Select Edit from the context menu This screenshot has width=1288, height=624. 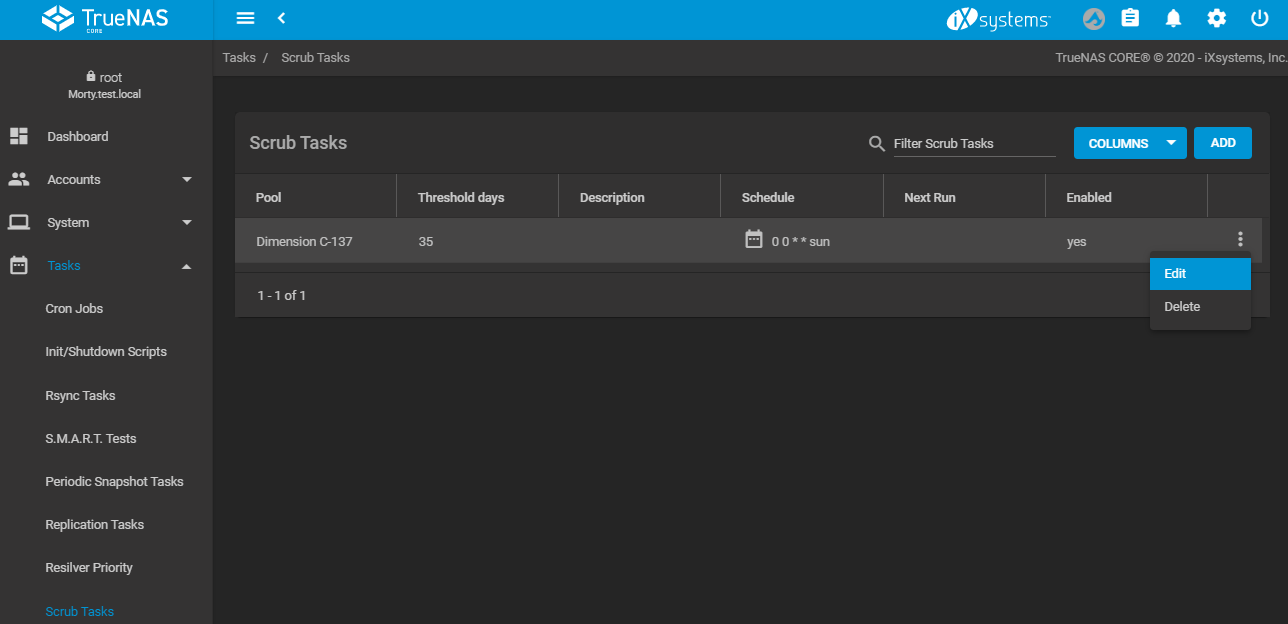1199,274
